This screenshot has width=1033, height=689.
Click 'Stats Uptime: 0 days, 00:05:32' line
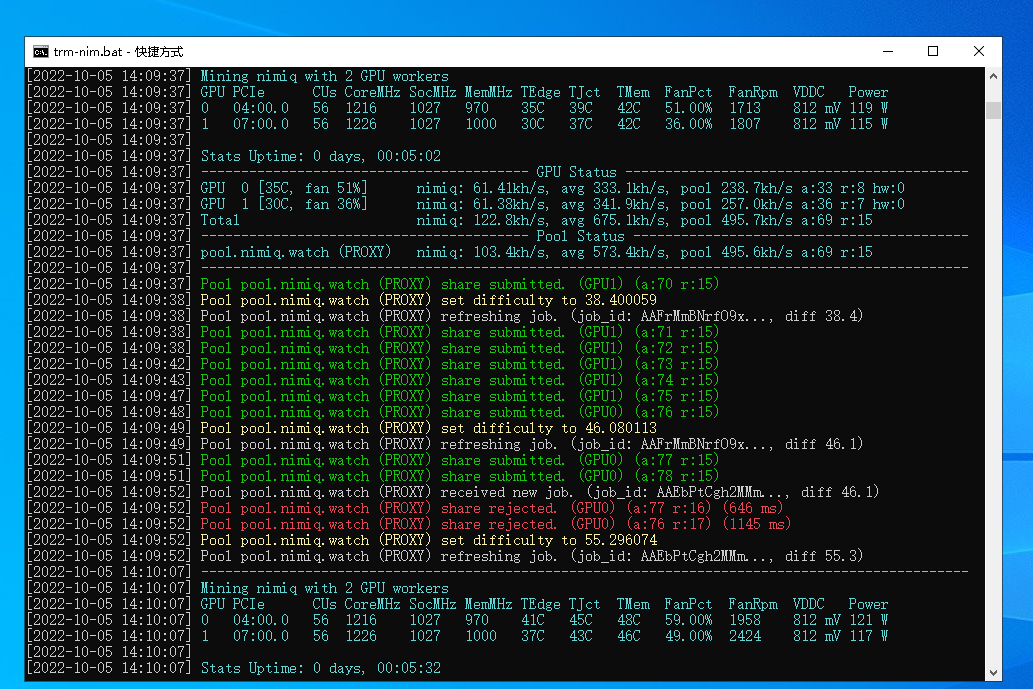coord(320,668)
